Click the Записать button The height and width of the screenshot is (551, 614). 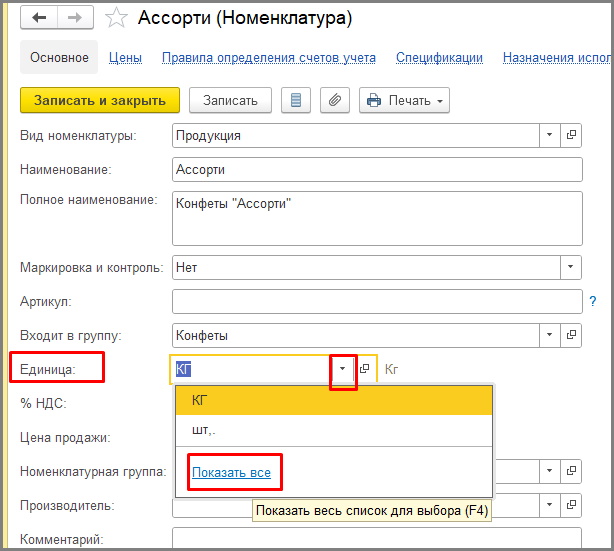230,100
